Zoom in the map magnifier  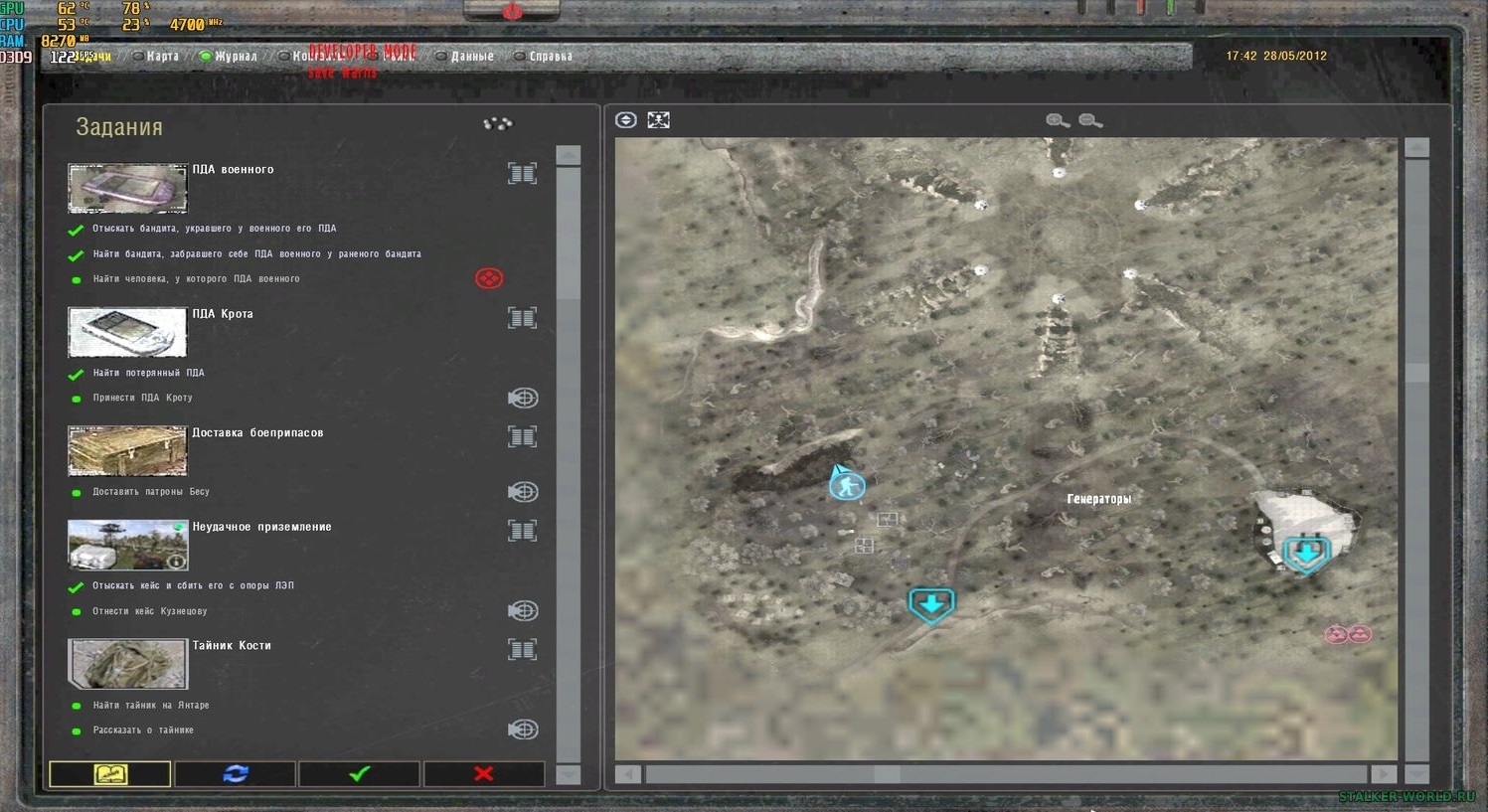[x=1058, y=120]
